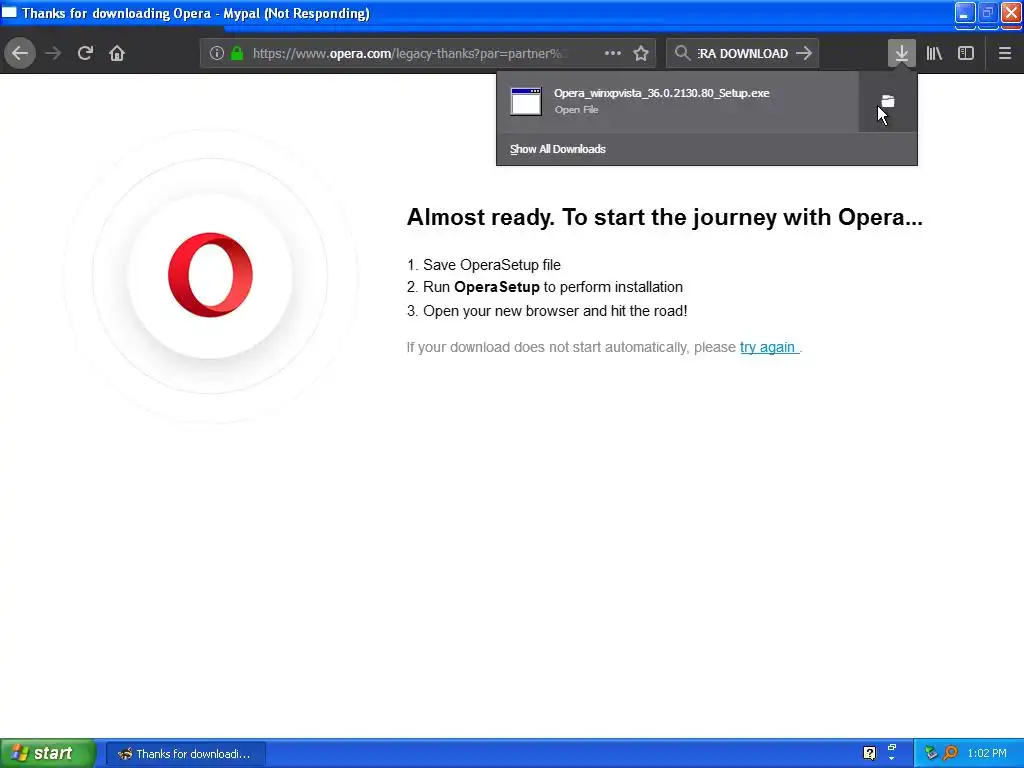1024x768 pixels.
Task: Submit search with the arrow button
Action: tap(805, 53)
